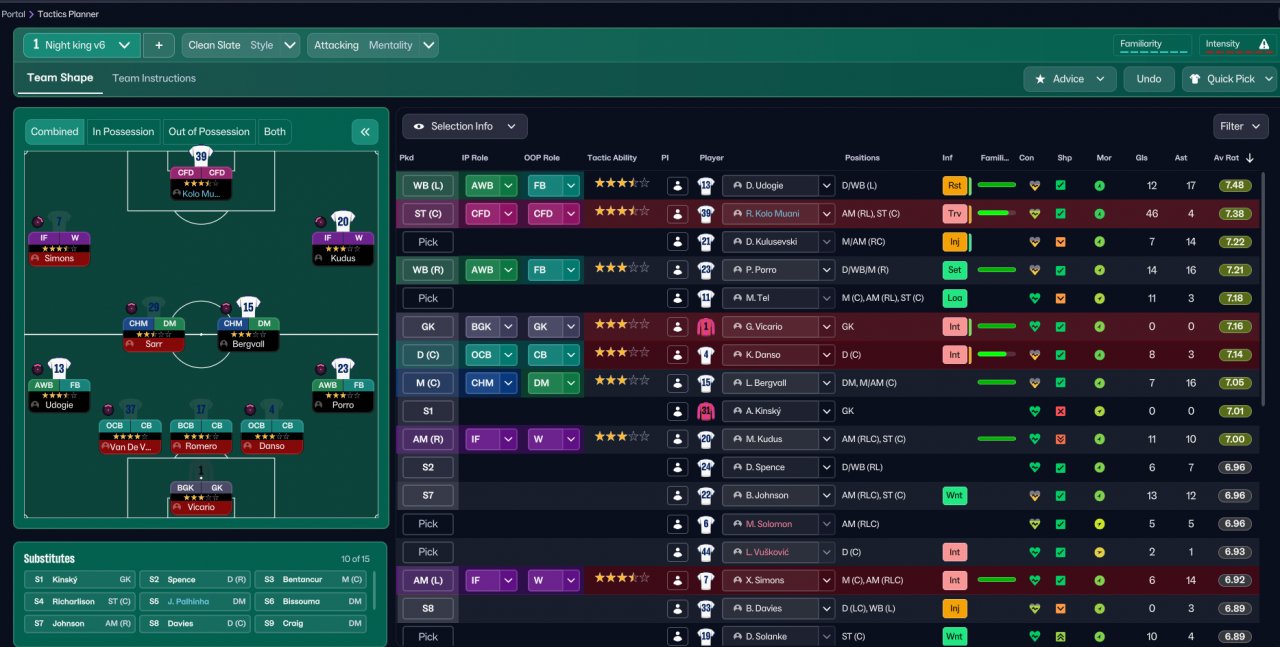Click Vicario's player instructions person icon
Viewport: 1280px width, 647px height.
pos(678,326)
